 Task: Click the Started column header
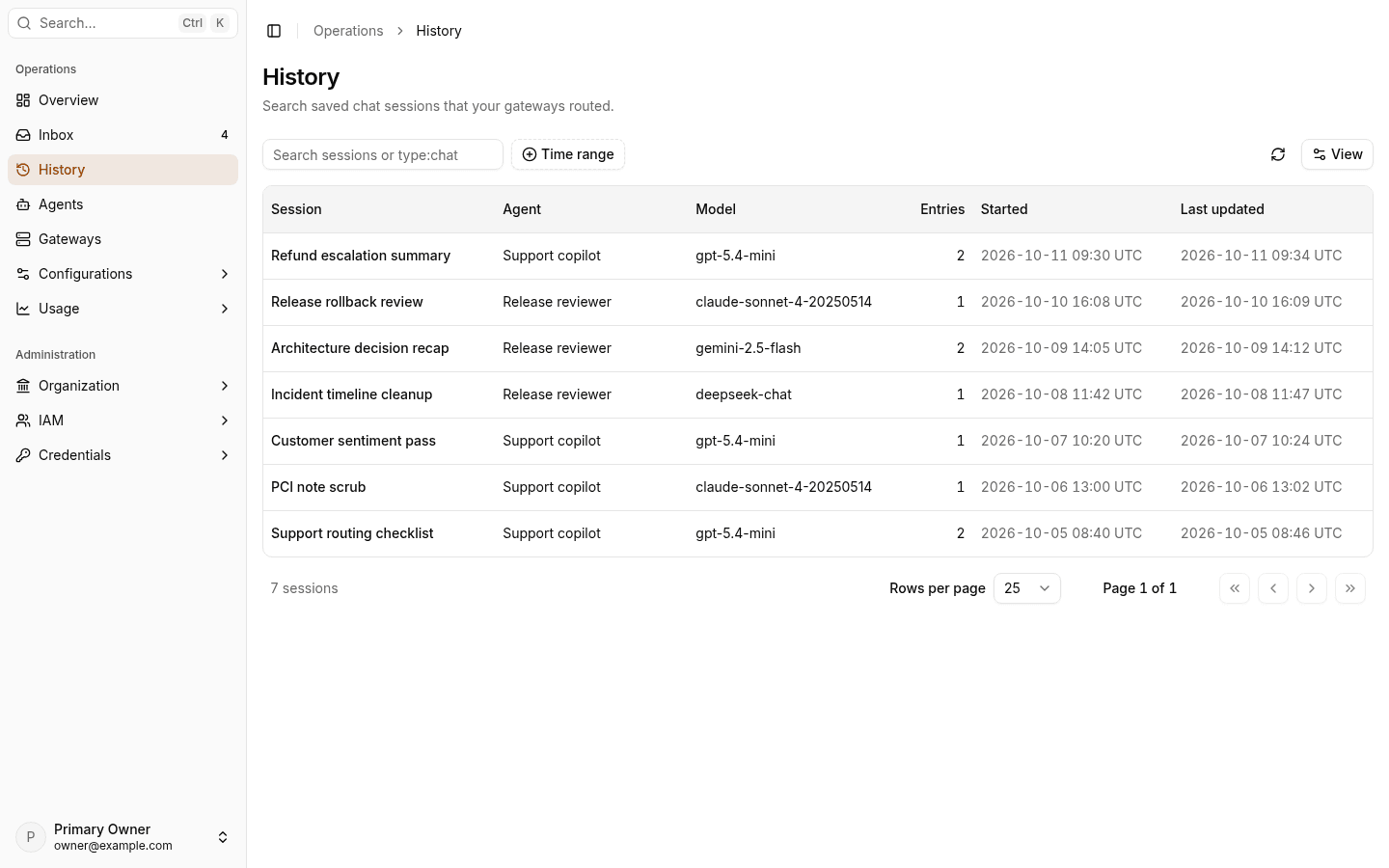1004,209
